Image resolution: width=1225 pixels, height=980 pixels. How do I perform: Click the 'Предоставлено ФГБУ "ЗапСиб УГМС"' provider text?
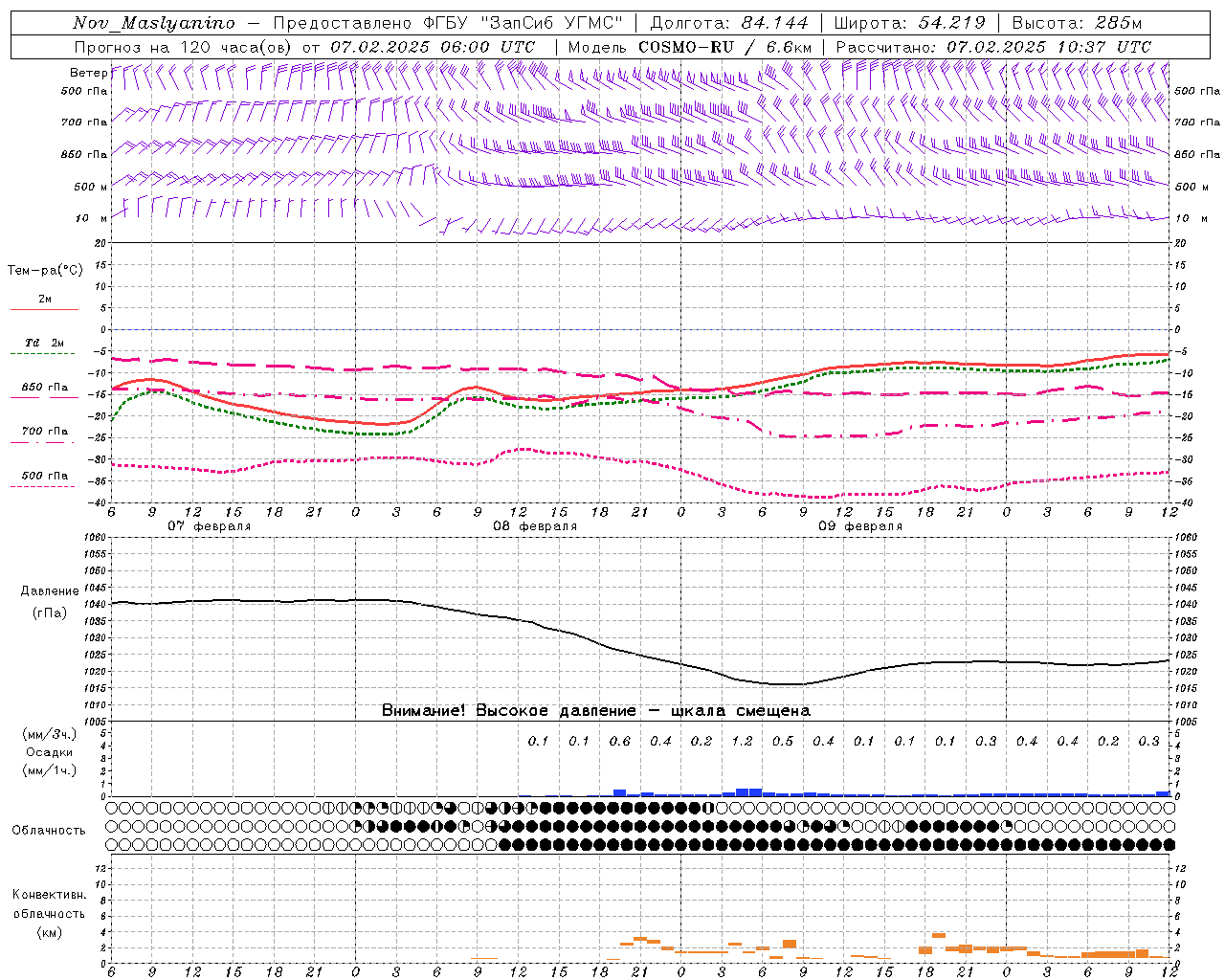[x=448, y=23]
